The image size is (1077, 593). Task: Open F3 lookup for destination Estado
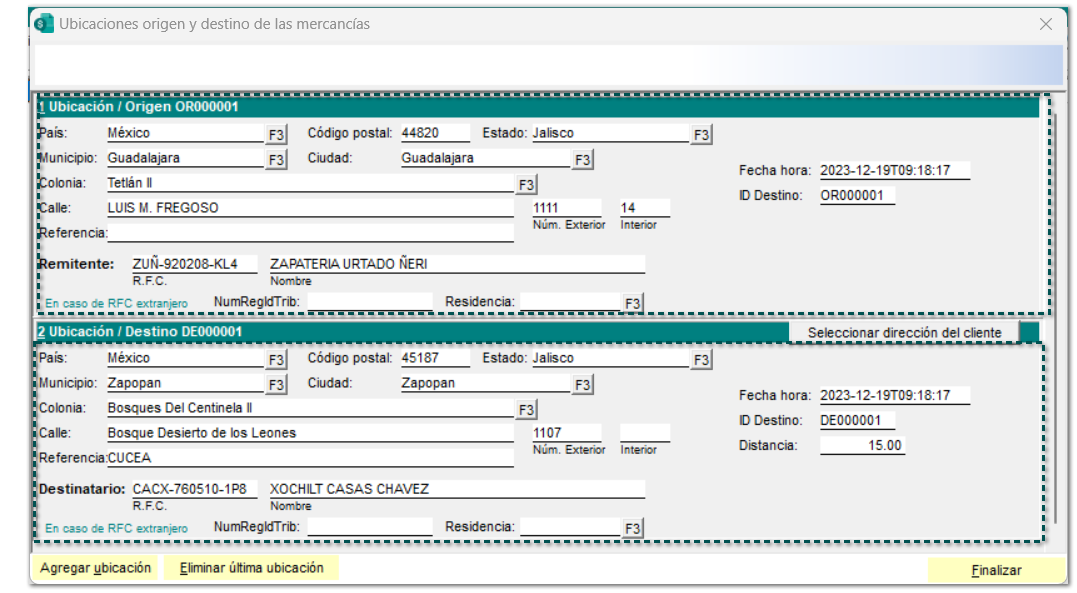702,359
